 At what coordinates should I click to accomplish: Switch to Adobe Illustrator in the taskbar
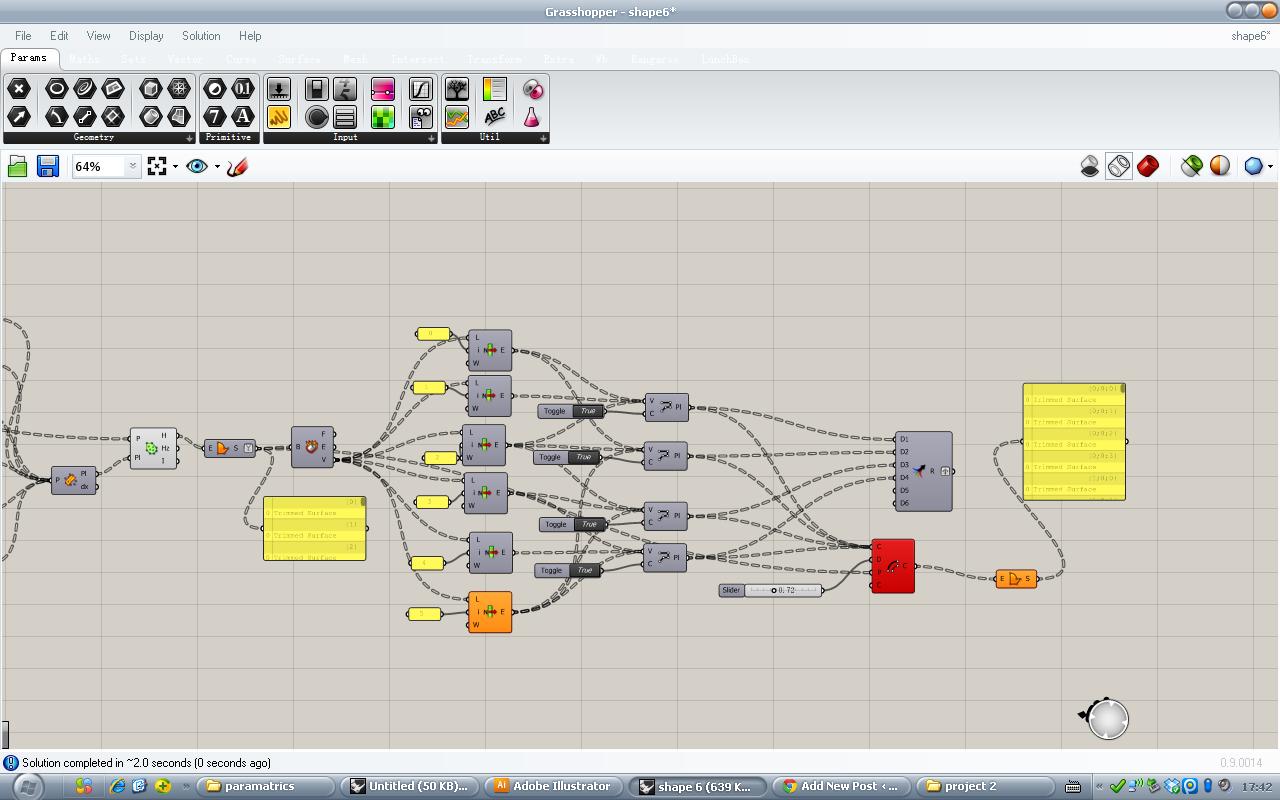(x=554, y=786)
